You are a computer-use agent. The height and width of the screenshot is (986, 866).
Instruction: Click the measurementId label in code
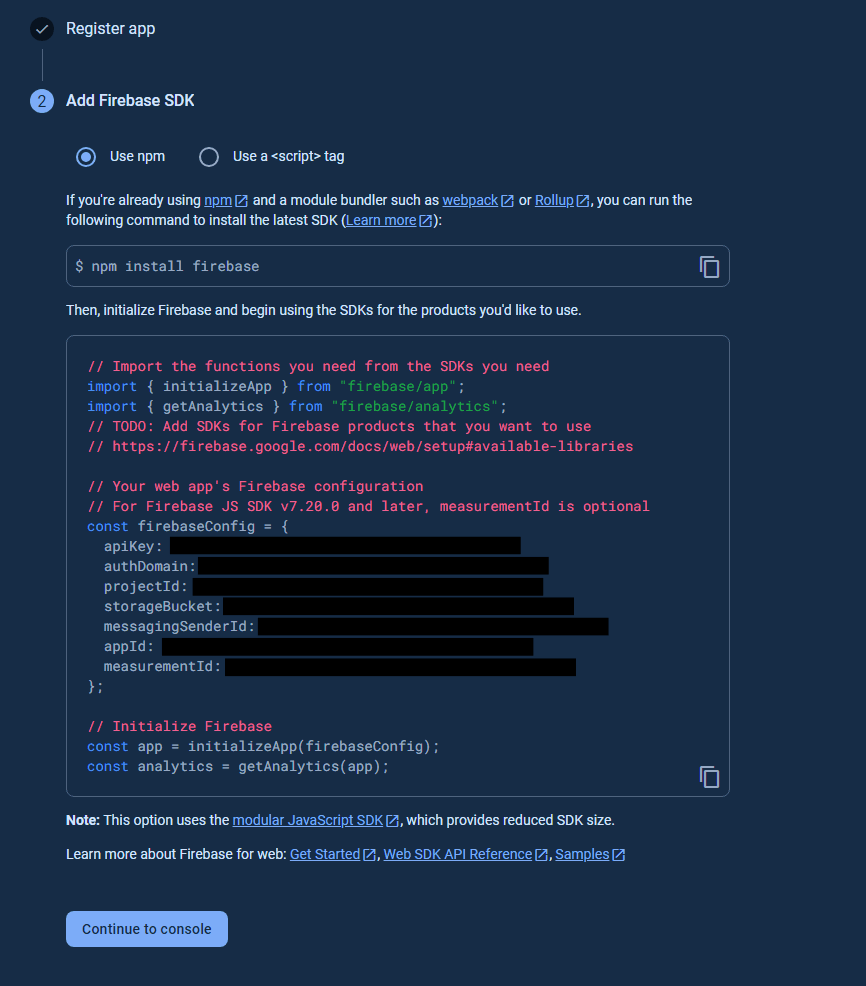pos(162,667)
